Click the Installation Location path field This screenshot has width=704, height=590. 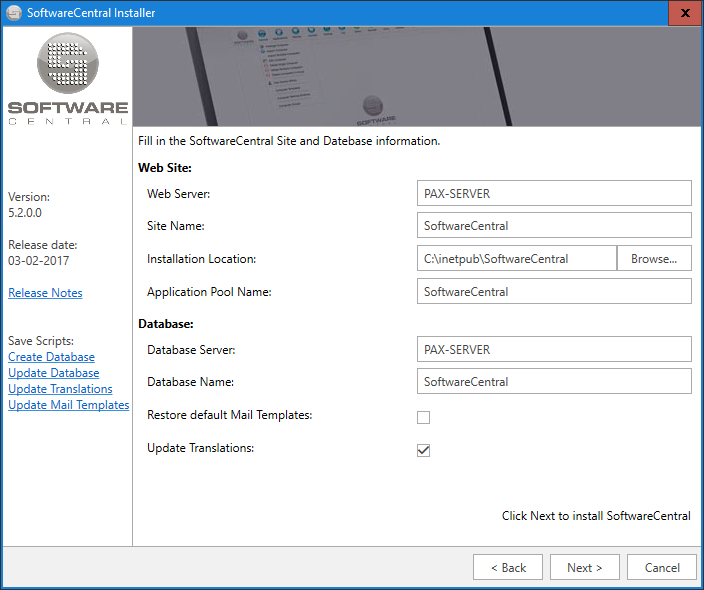tap(516, 258)
